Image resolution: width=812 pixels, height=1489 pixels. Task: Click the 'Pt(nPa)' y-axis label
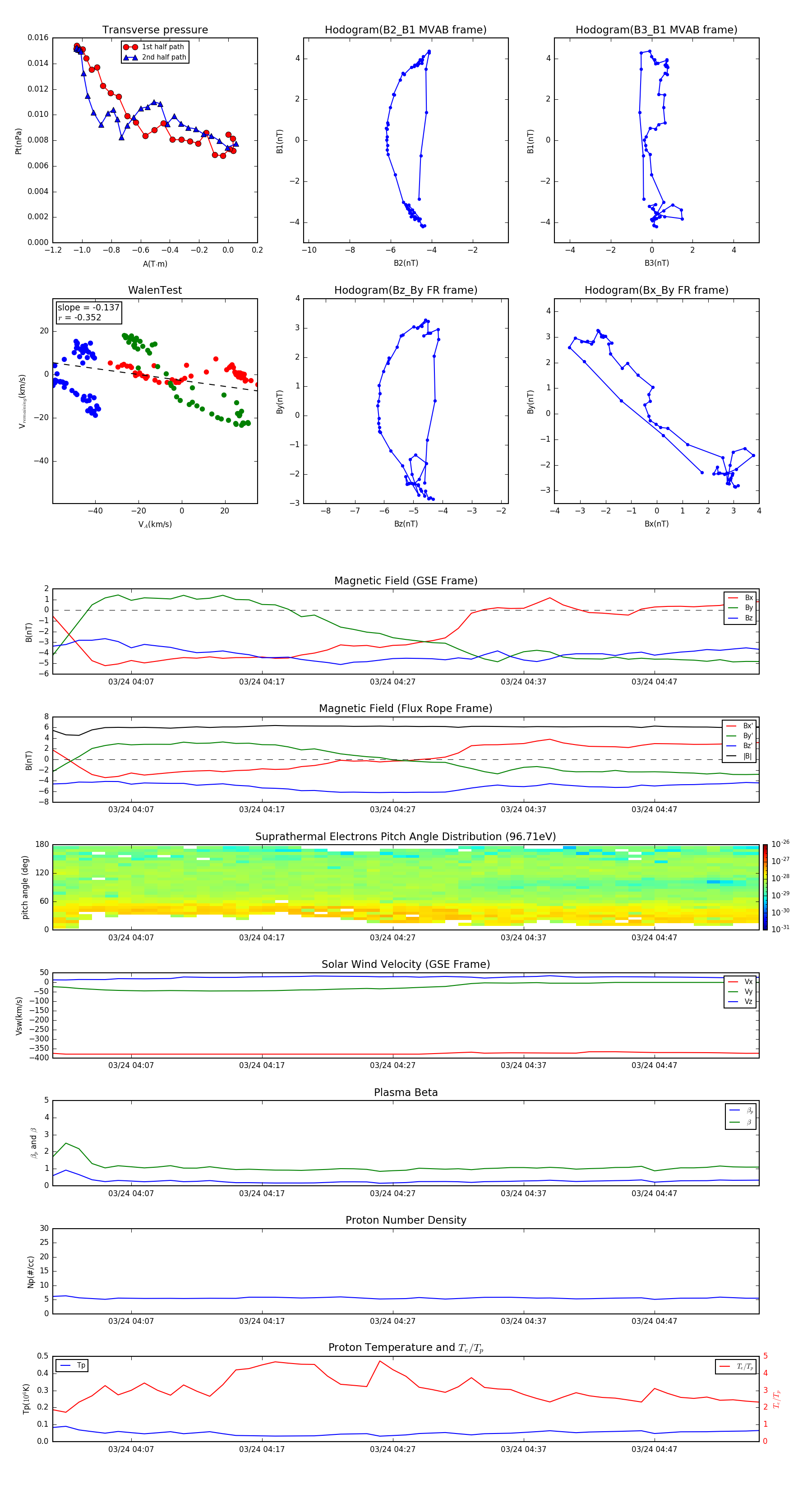[x=18, y=140]
